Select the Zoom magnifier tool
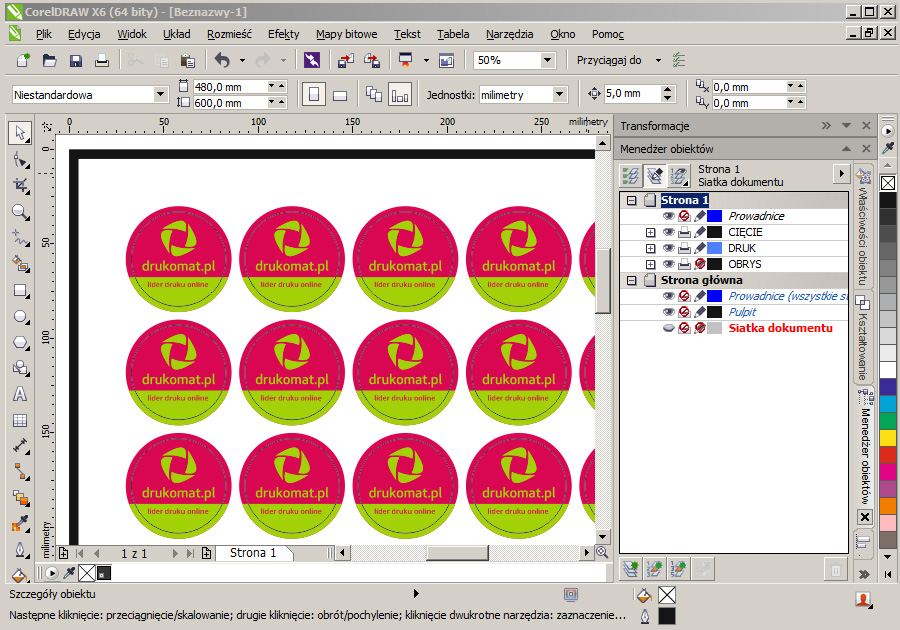The image size is (900, 630). tap(20, 212)
